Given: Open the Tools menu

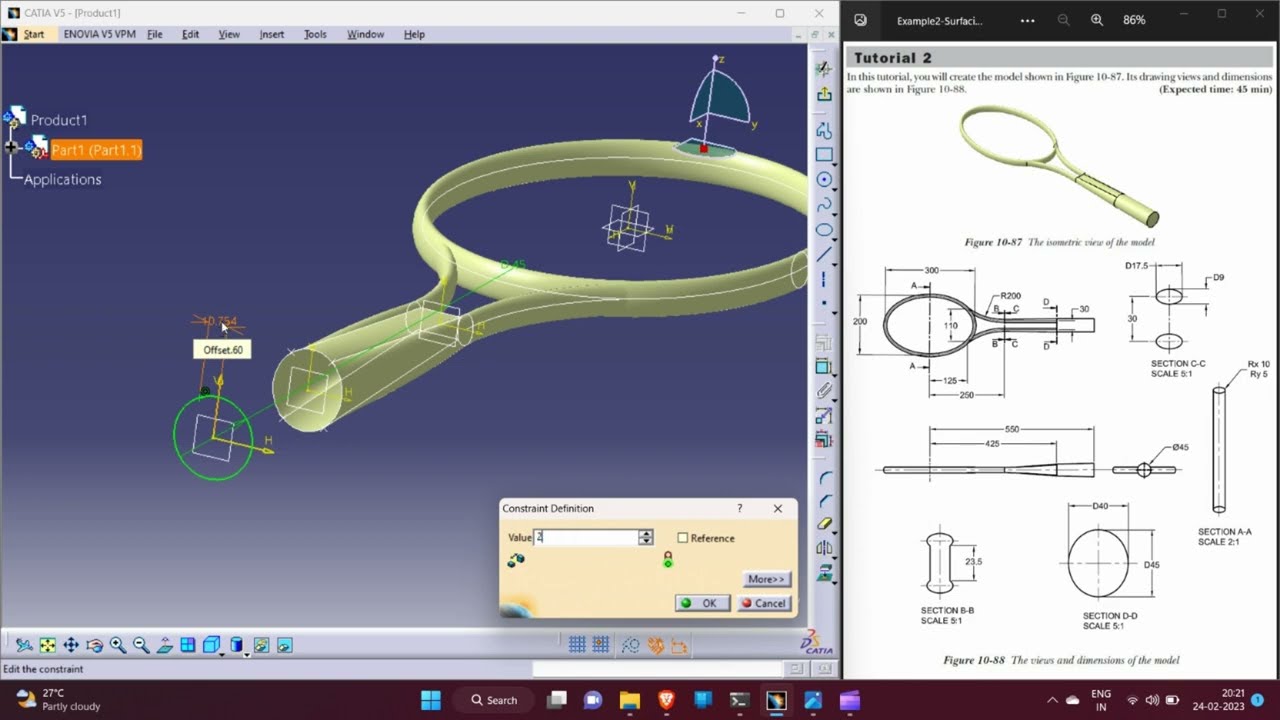Looking at the screenshot, I should point(315,34).
